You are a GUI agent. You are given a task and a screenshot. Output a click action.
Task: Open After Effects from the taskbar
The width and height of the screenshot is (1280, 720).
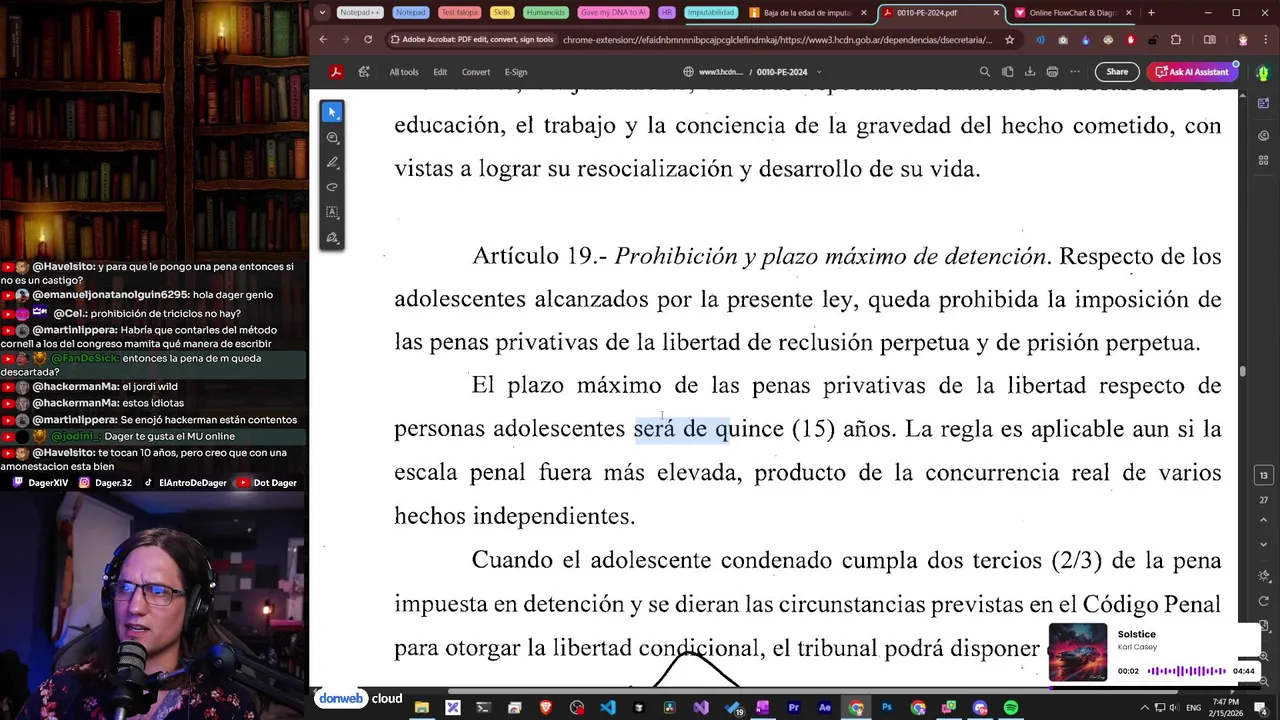(825, 708)
